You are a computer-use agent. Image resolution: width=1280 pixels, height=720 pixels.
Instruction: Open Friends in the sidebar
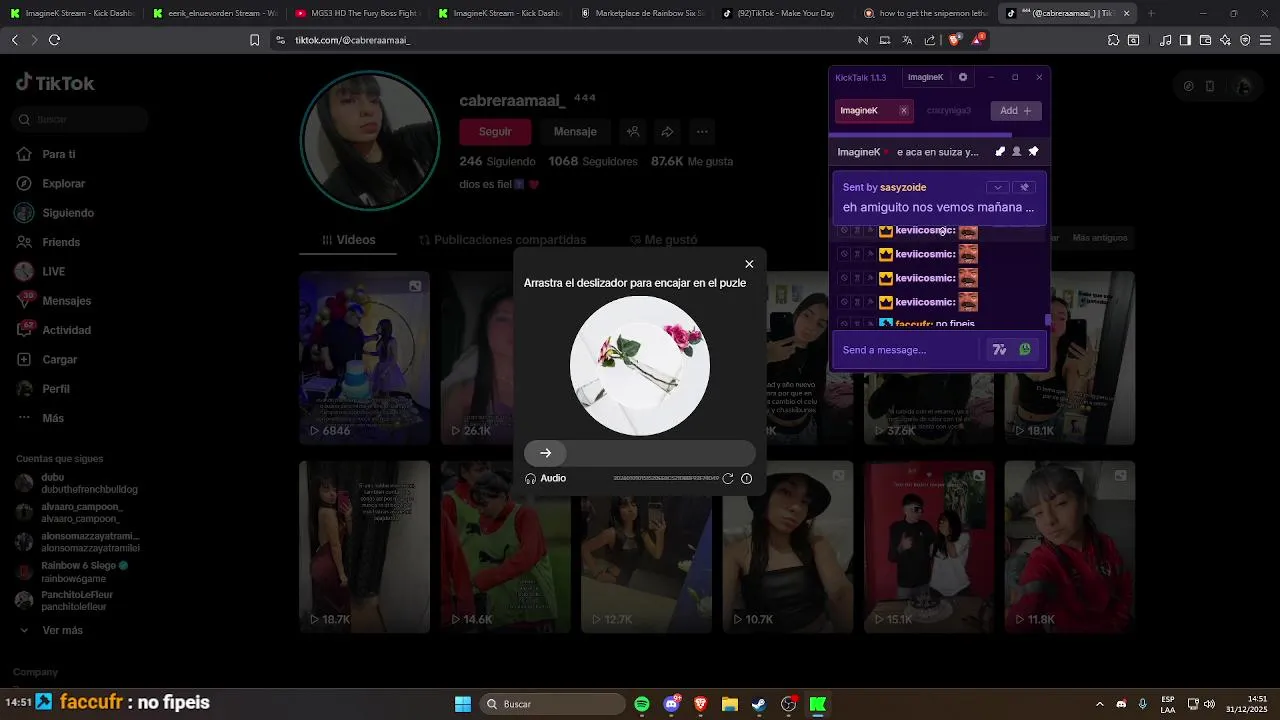[x=60, y=242]
